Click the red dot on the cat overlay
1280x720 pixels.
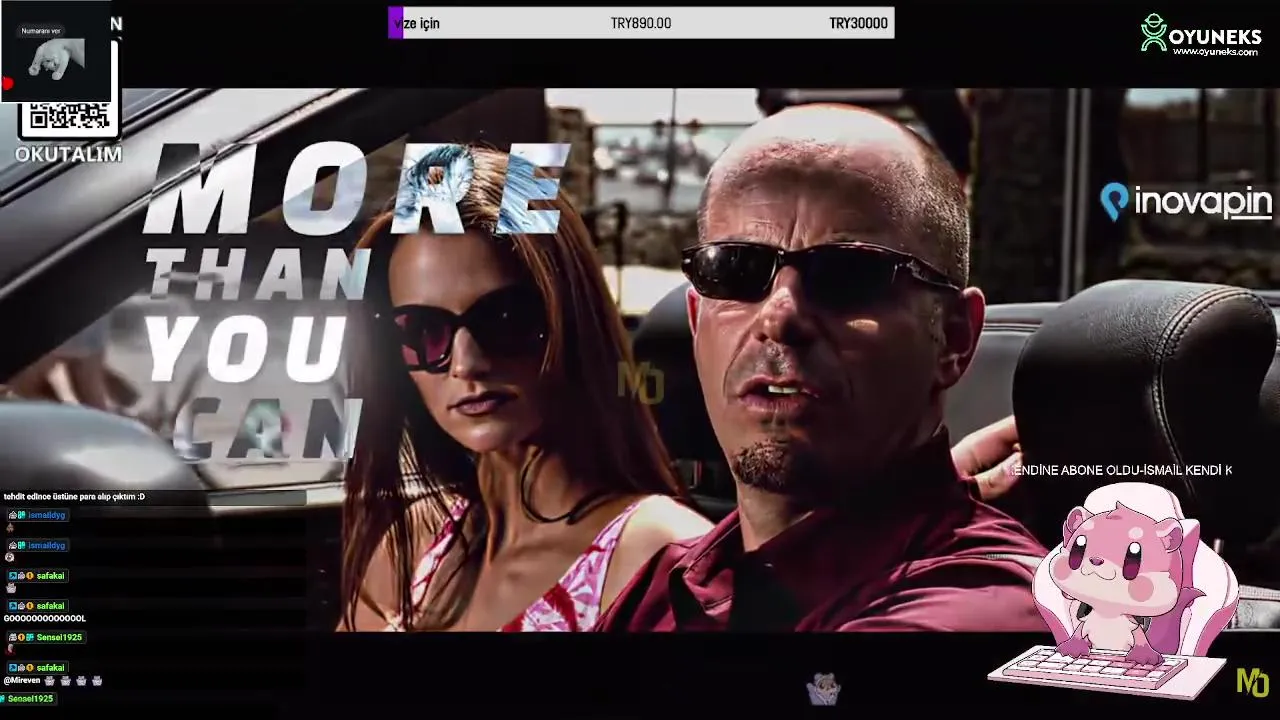6,84
